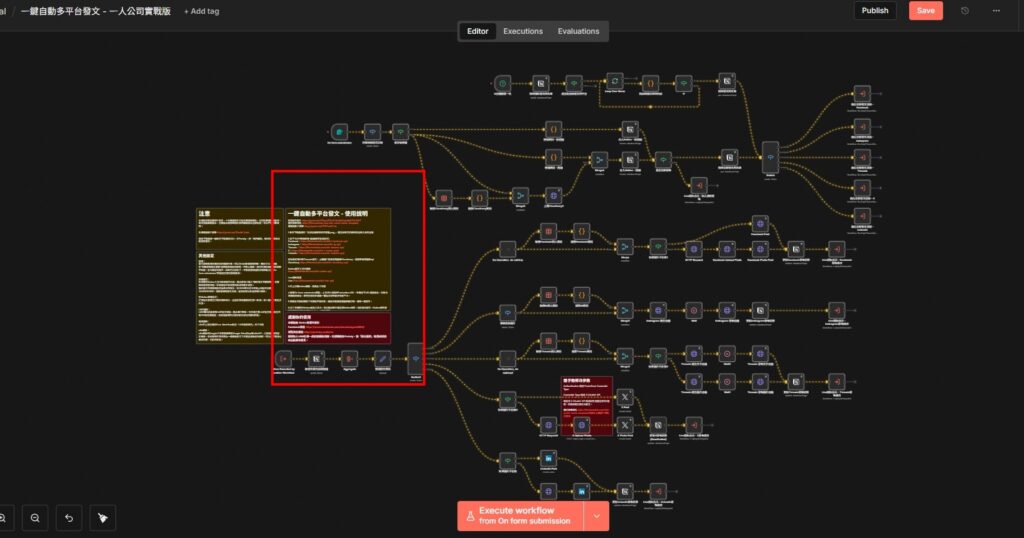Viewport: 1024px width, 538px height.
Task: Click Execute workflow from form submission
Action: [522, 515]
